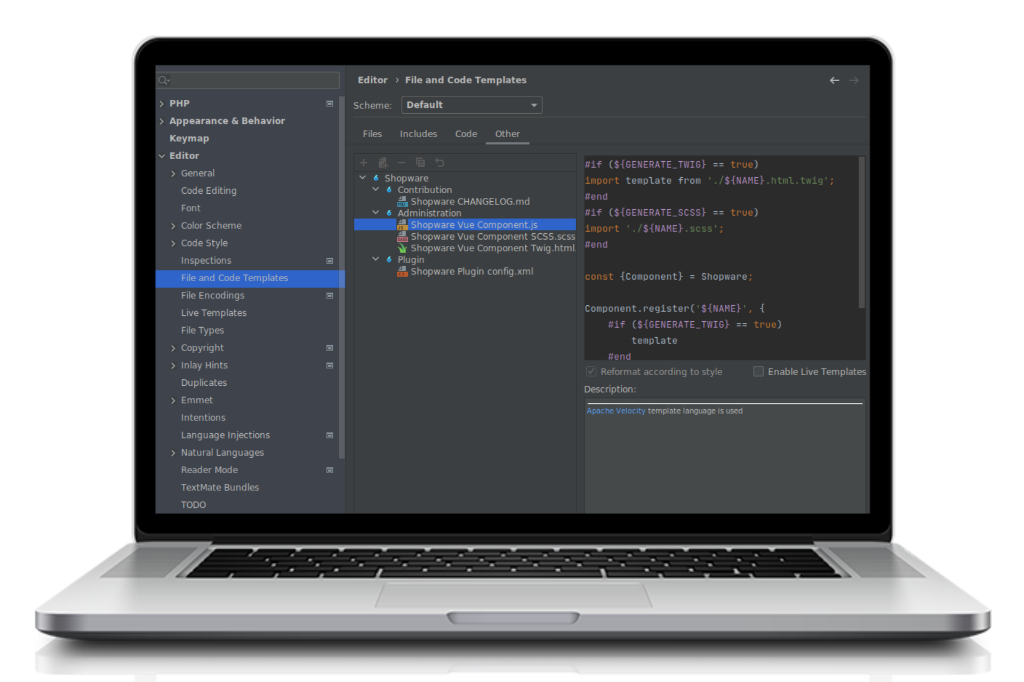This screenshot has width=1024, height=682.
Task: Expand the Color Scheme subsection
Action: (x=173, y=226)
